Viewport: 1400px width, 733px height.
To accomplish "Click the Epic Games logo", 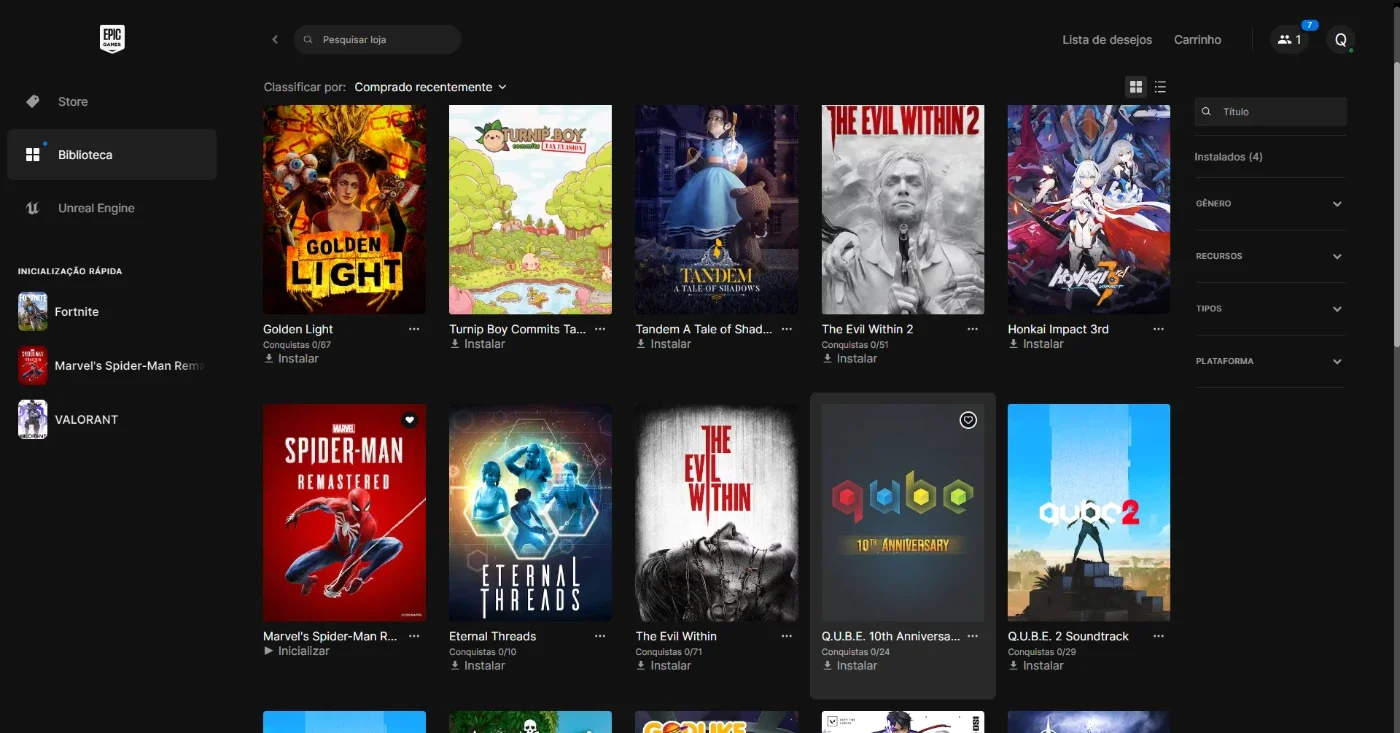I will pos(112,39).
